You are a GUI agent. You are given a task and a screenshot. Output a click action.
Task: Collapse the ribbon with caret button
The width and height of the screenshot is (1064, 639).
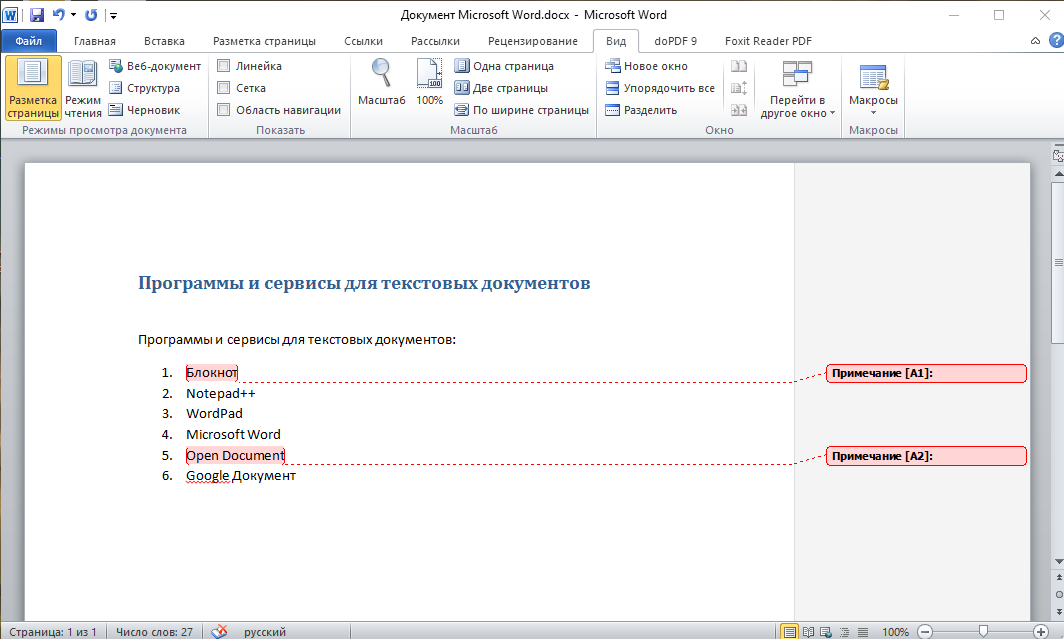click(1035, 41)
